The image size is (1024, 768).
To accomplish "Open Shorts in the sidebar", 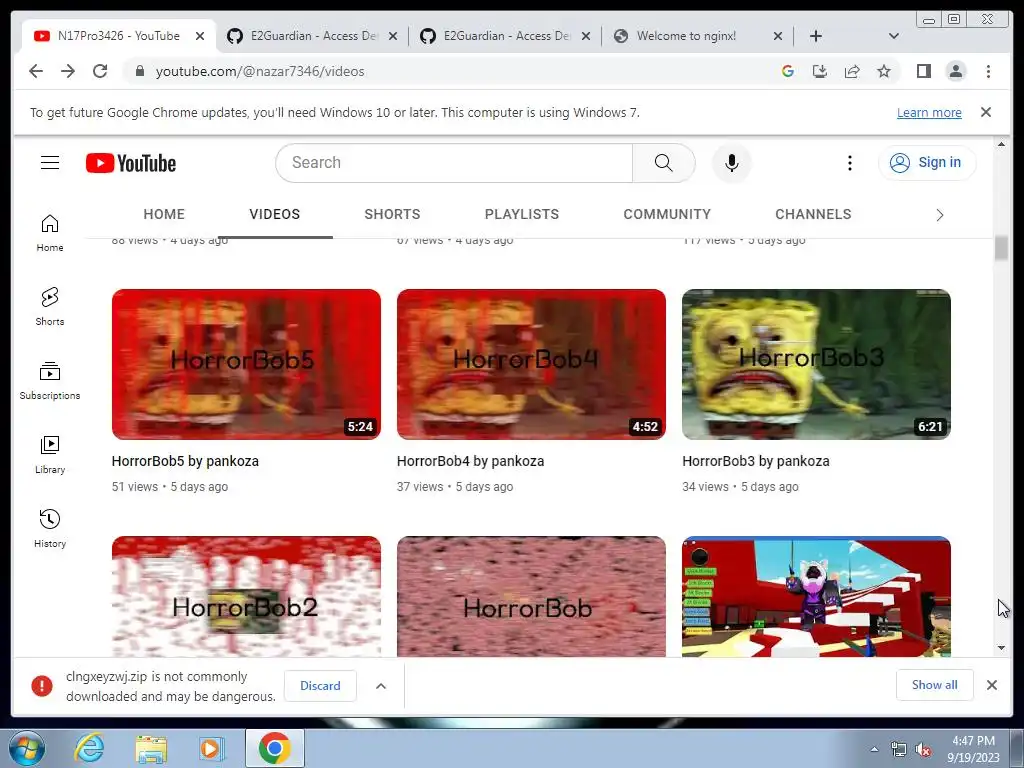I will click(50, 306).
